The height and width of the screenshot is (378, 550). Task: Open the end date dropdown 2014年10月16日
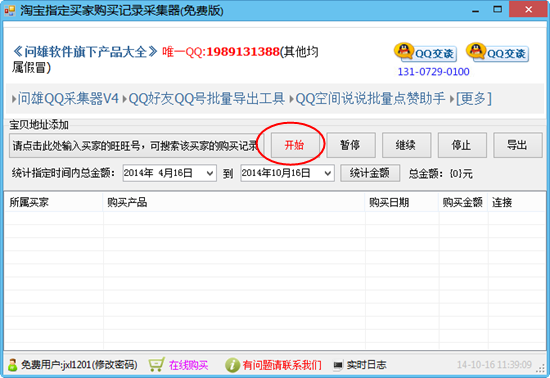click(x=328, y=173)
